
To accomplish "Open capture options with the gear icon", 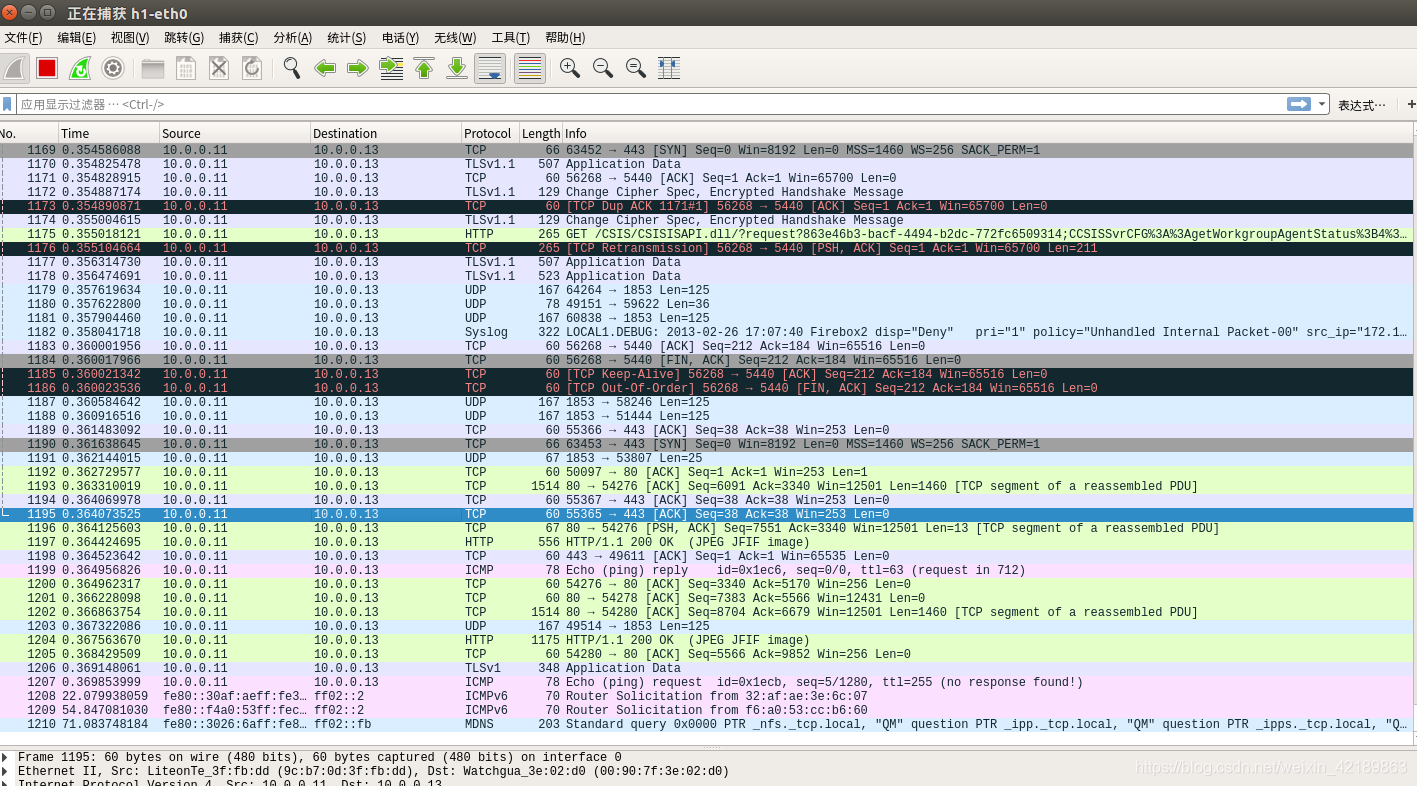I will pyautogui.click(x=112, y=68).
